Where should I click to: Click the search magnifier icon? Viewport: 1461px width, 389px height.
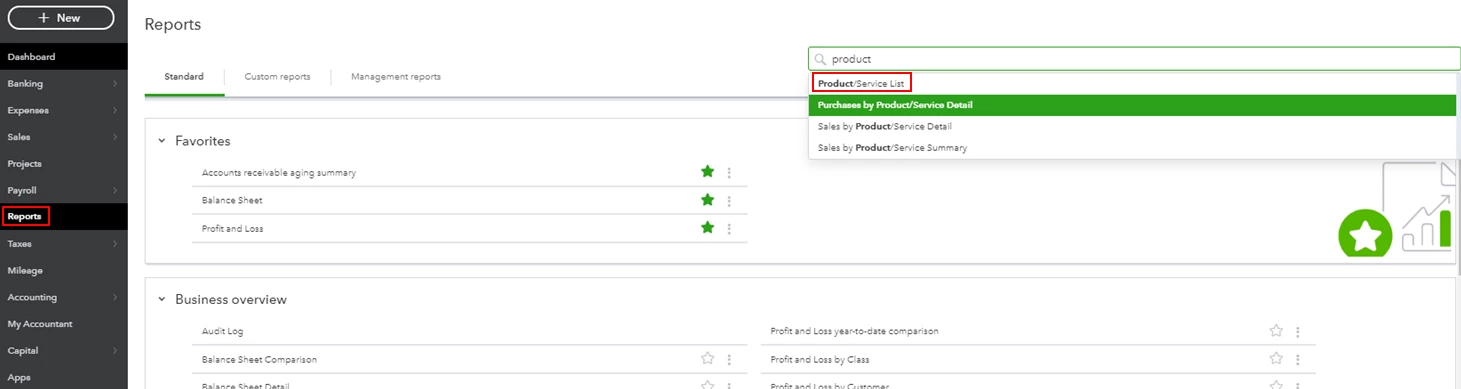click(820, 59)
